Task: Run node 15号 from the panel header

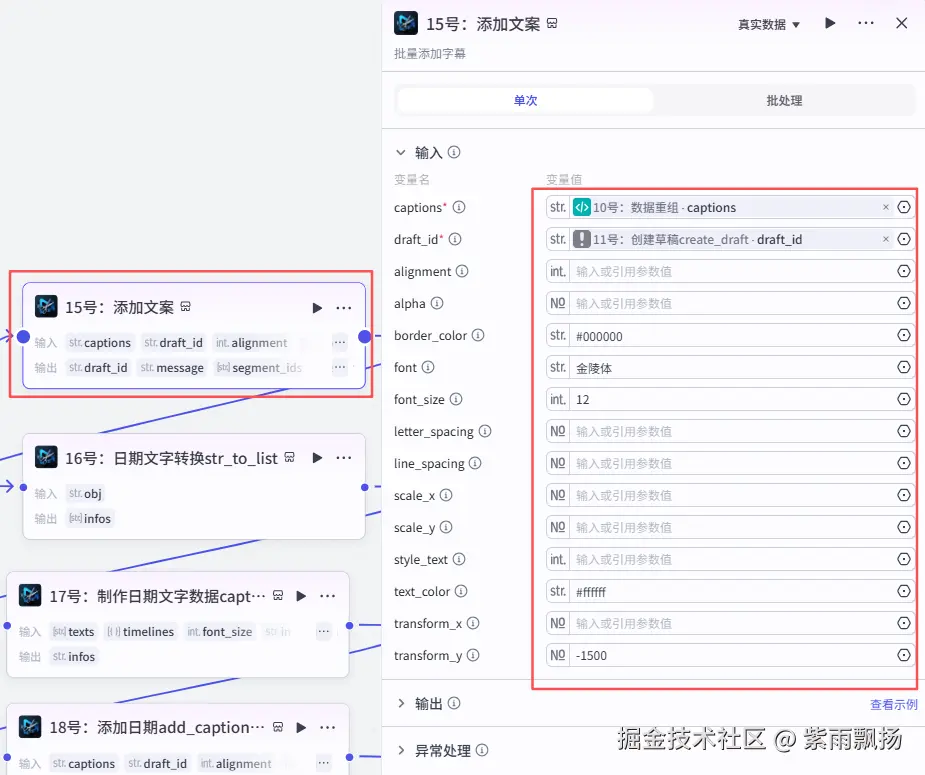Action: tap(830, 23)
